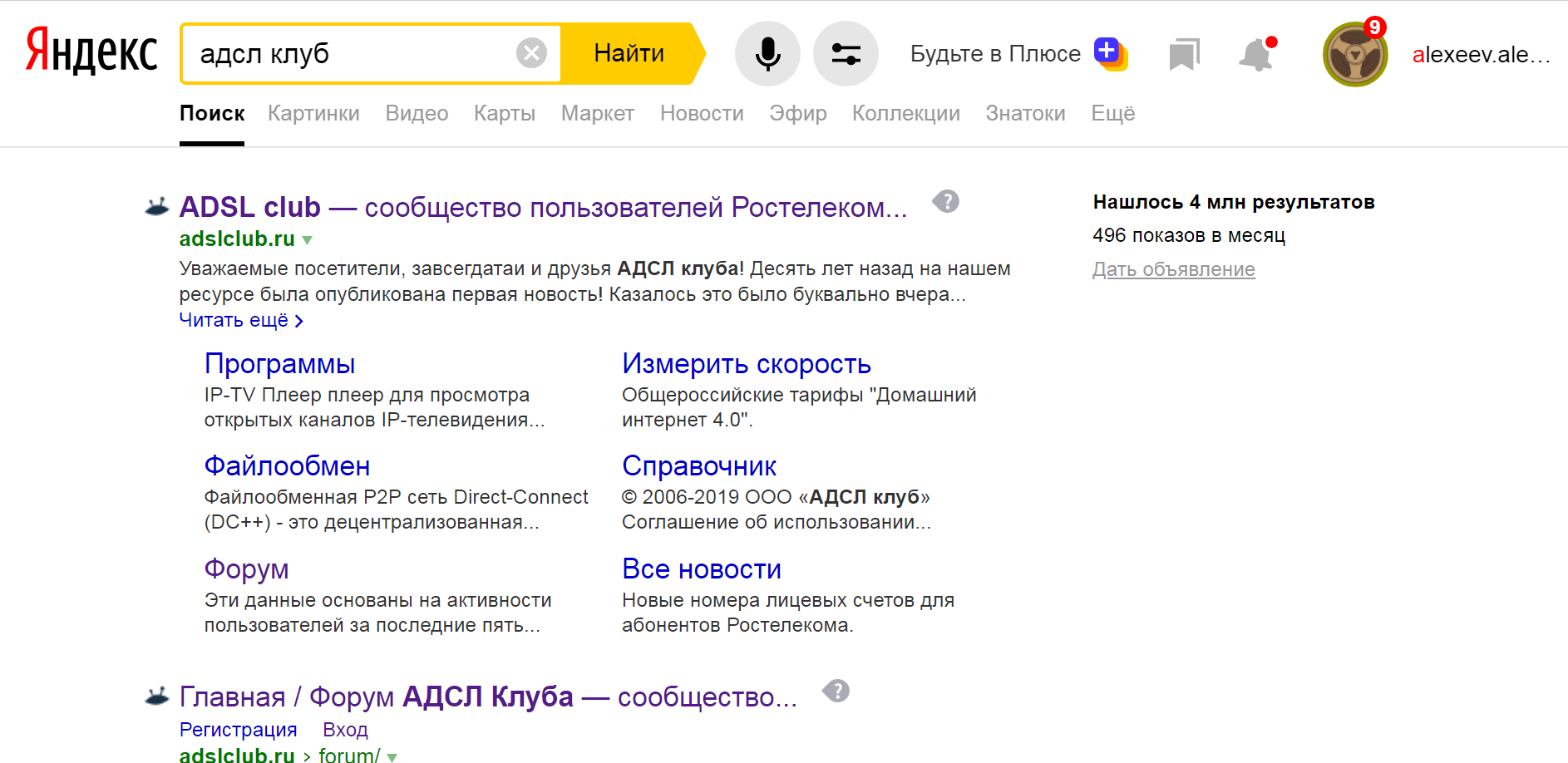The width and height of the screenshot is (1568, 763).
Task: Click the Yandex Plus badge icon
Action: tap(1110, 53)
